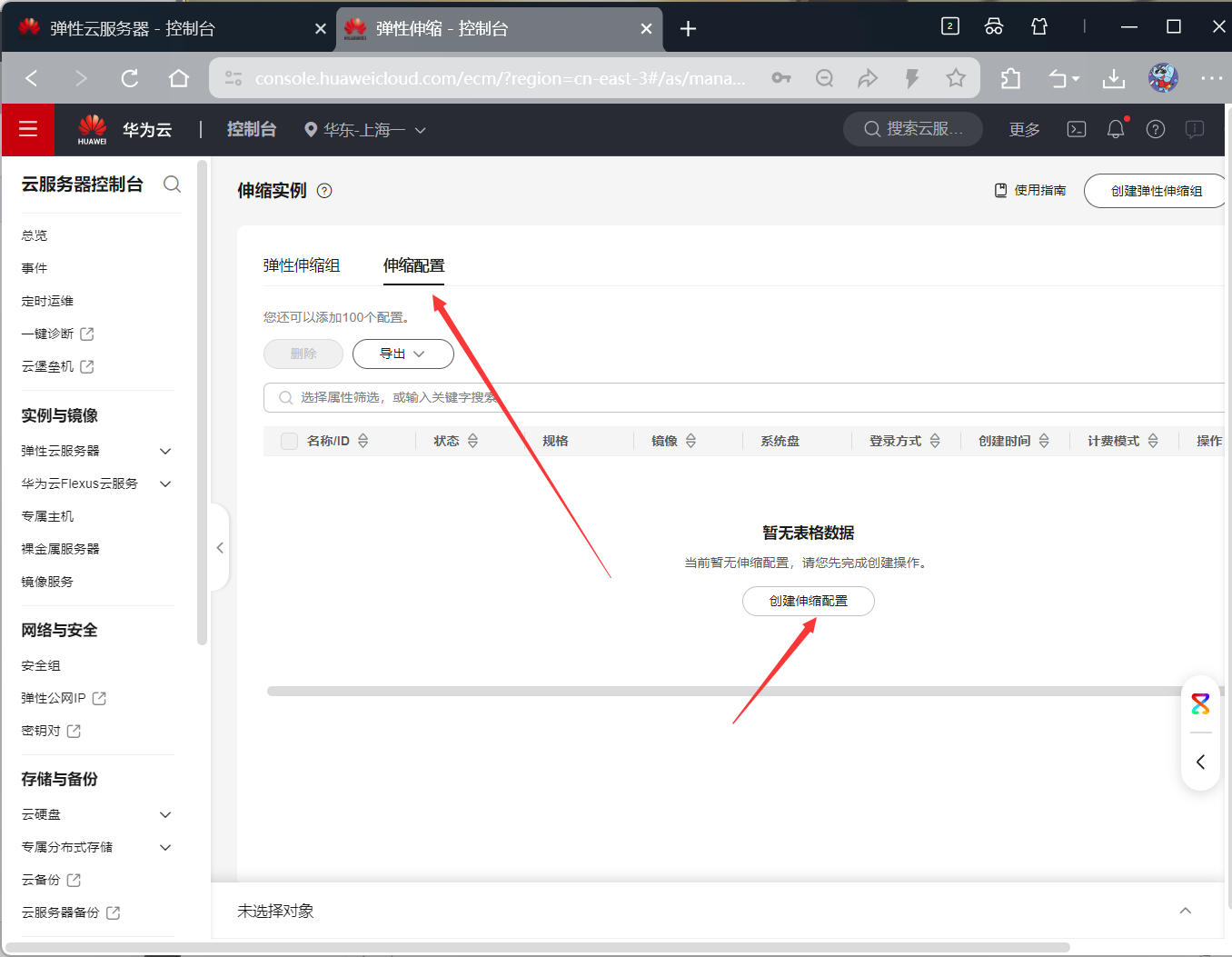The height and width of the screenshot is (957, 1232).
Task: Click the browser reload button
Action: point(130,78)
